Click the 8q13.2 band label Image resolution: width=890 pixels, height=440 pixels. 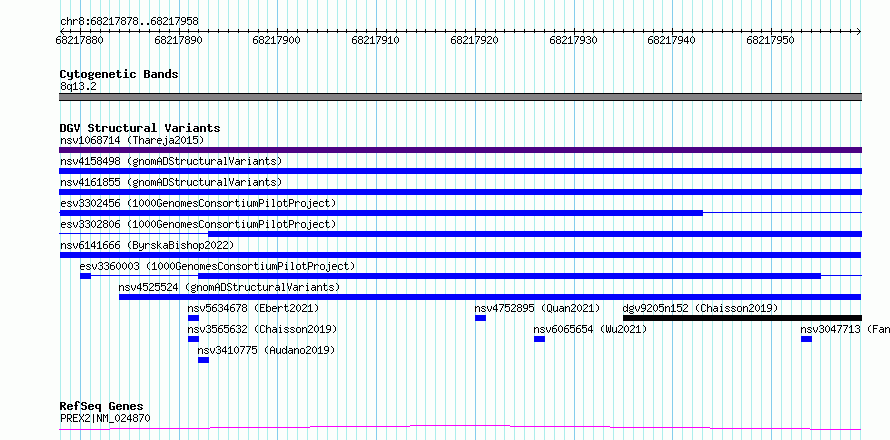click(78, 86)
